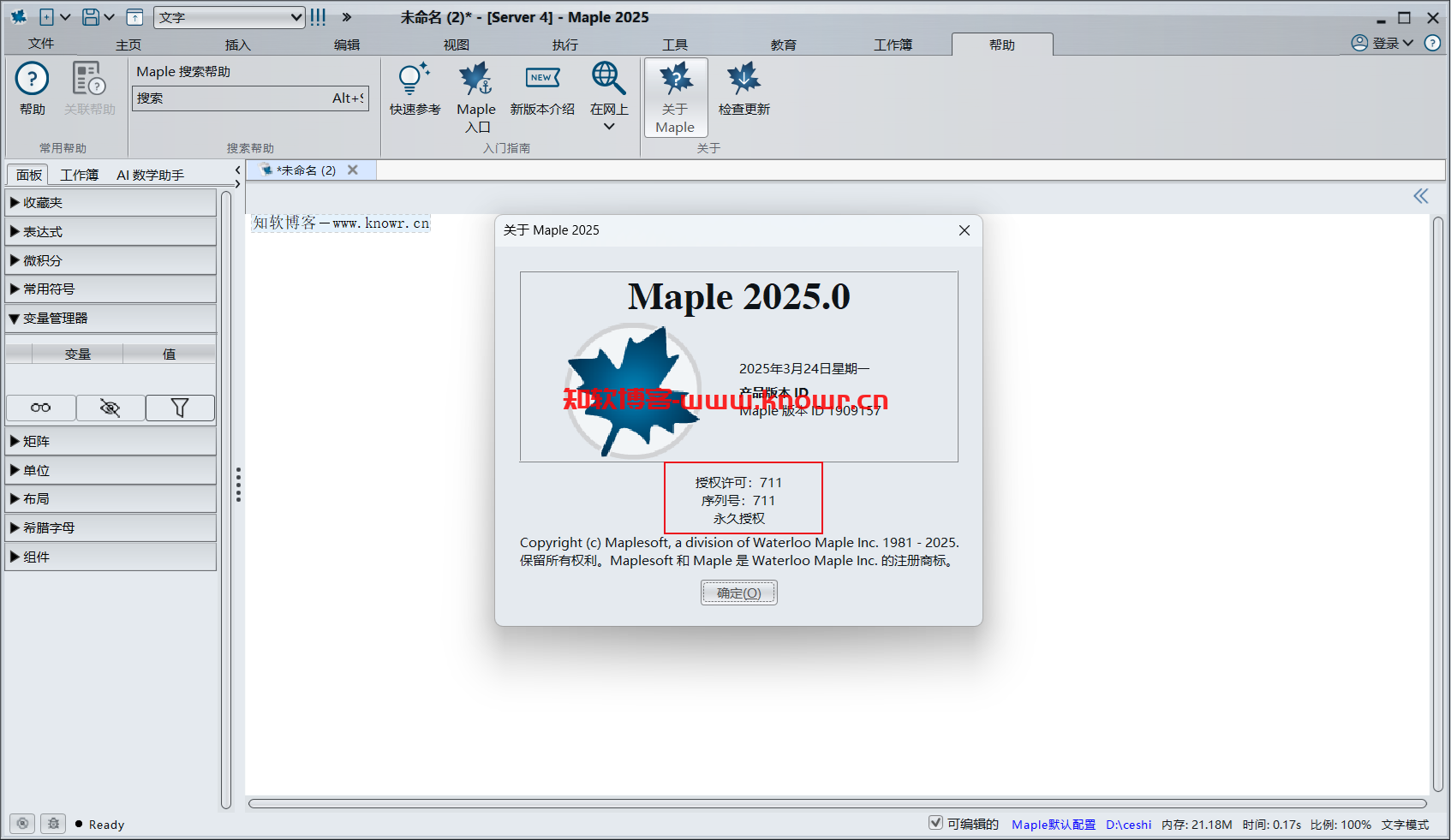Open the Help question mark icon
Image resolution: width=1451 pixels, height=840 pixels.
(32, 80)
